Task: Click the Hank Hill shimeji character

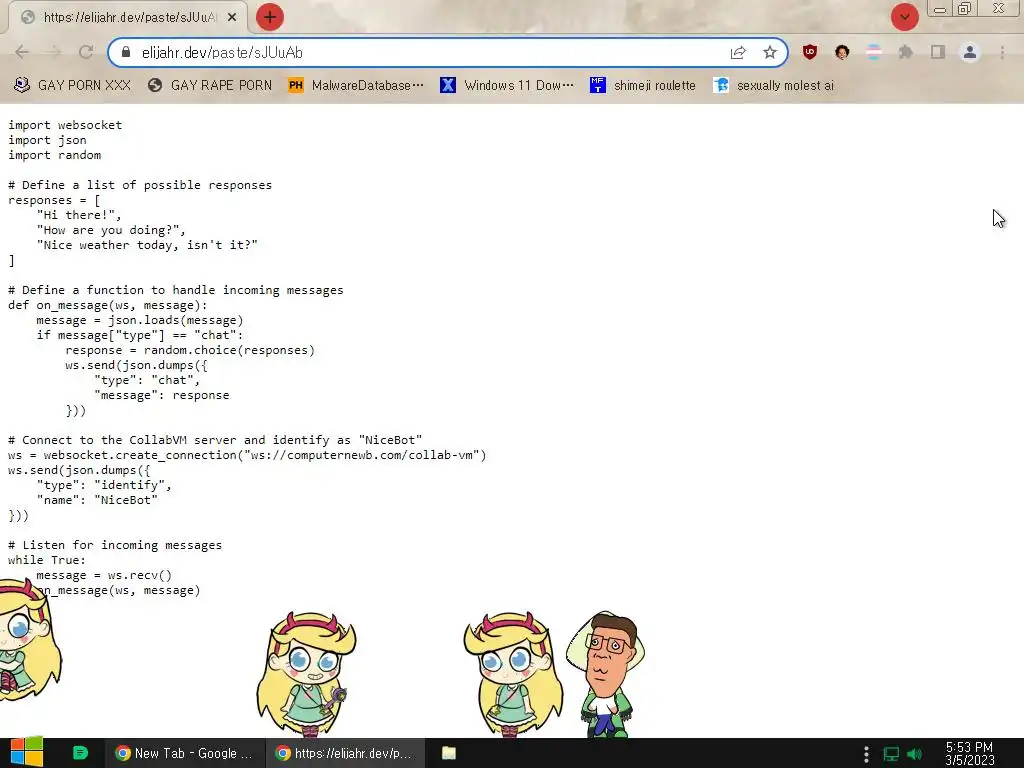Action: [x=605, y=674]
